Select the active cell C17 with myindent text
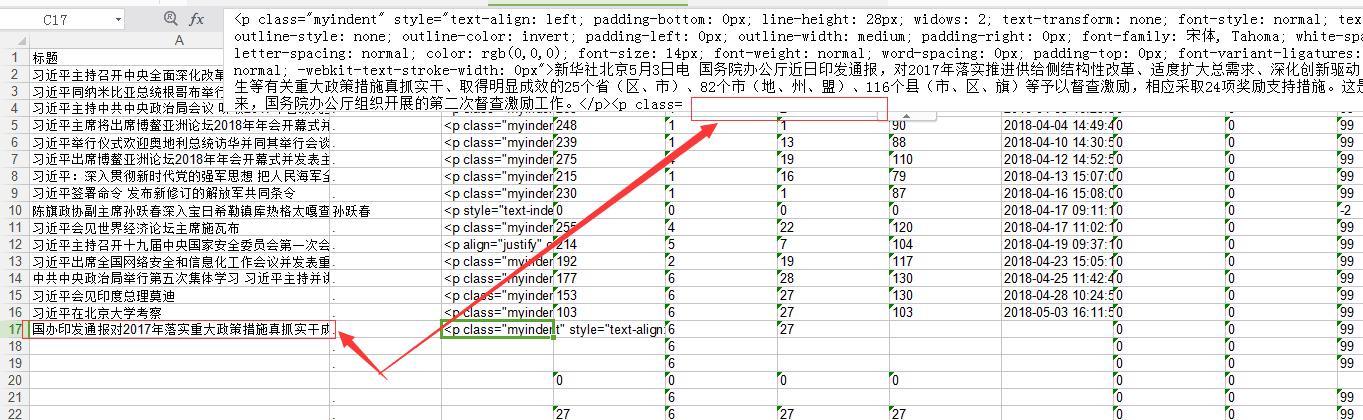The width and height of the screenshot is (1363, 420). click(497, 329)
